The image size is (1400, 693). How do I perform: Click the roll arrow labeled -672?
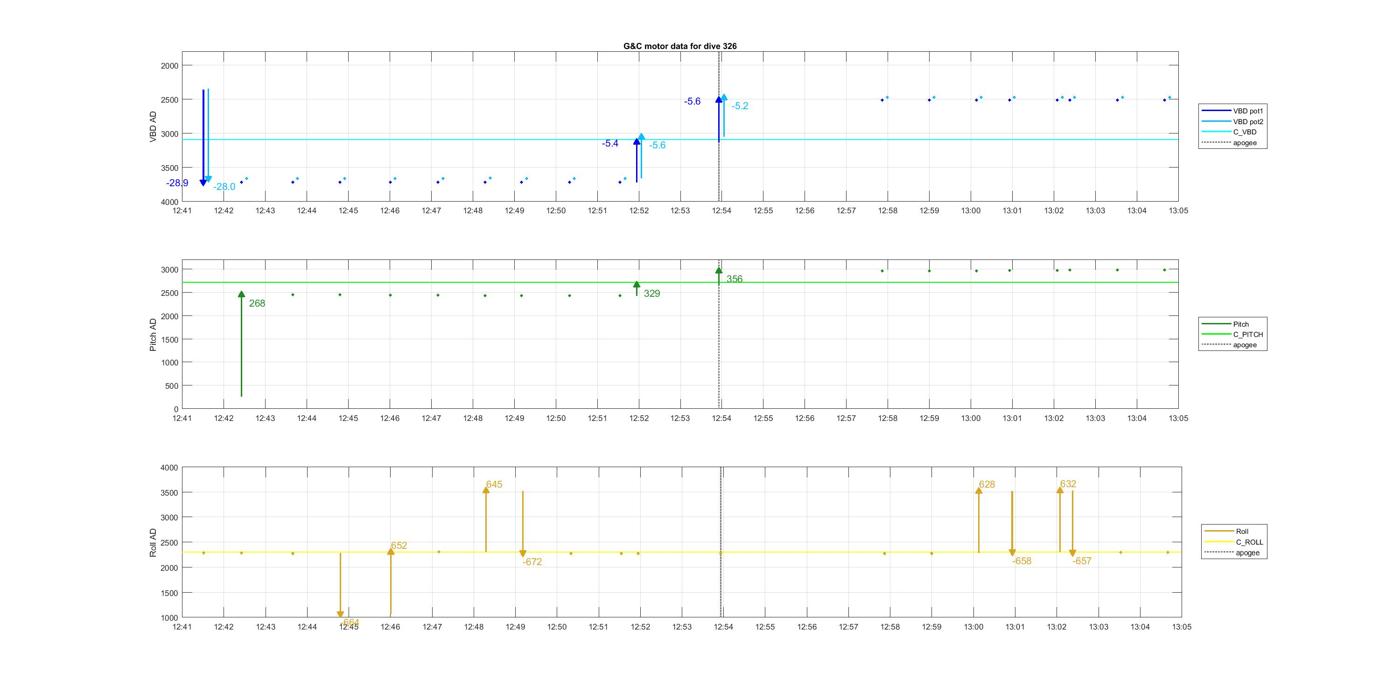coord(522,524)
